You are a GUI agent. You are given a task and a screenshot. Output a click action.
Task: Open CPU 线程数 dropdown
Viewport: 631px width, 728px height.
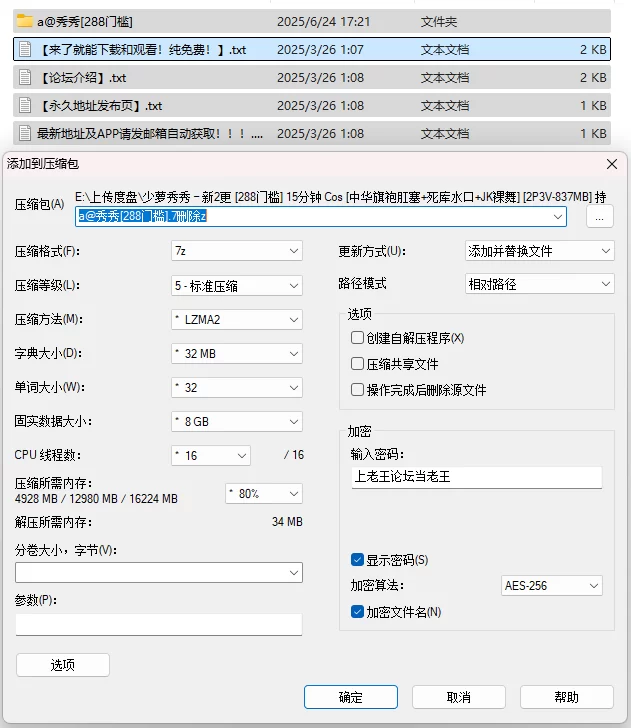[x=211, y=455]
